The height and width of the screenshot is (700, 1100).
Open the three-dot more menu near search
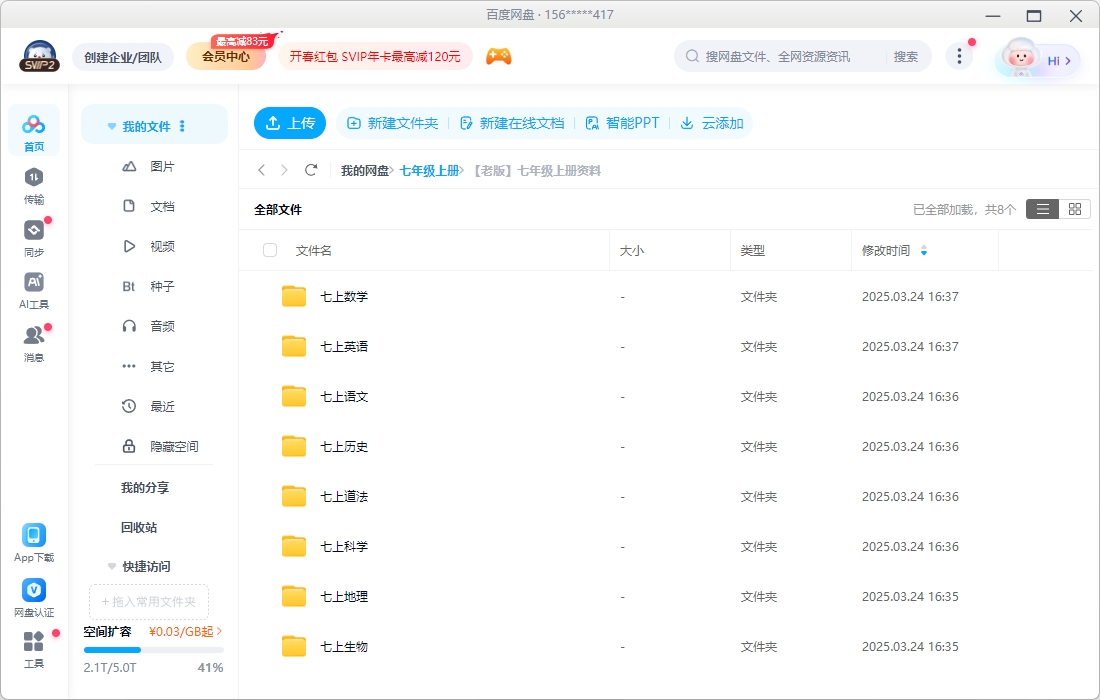[959, 56]
